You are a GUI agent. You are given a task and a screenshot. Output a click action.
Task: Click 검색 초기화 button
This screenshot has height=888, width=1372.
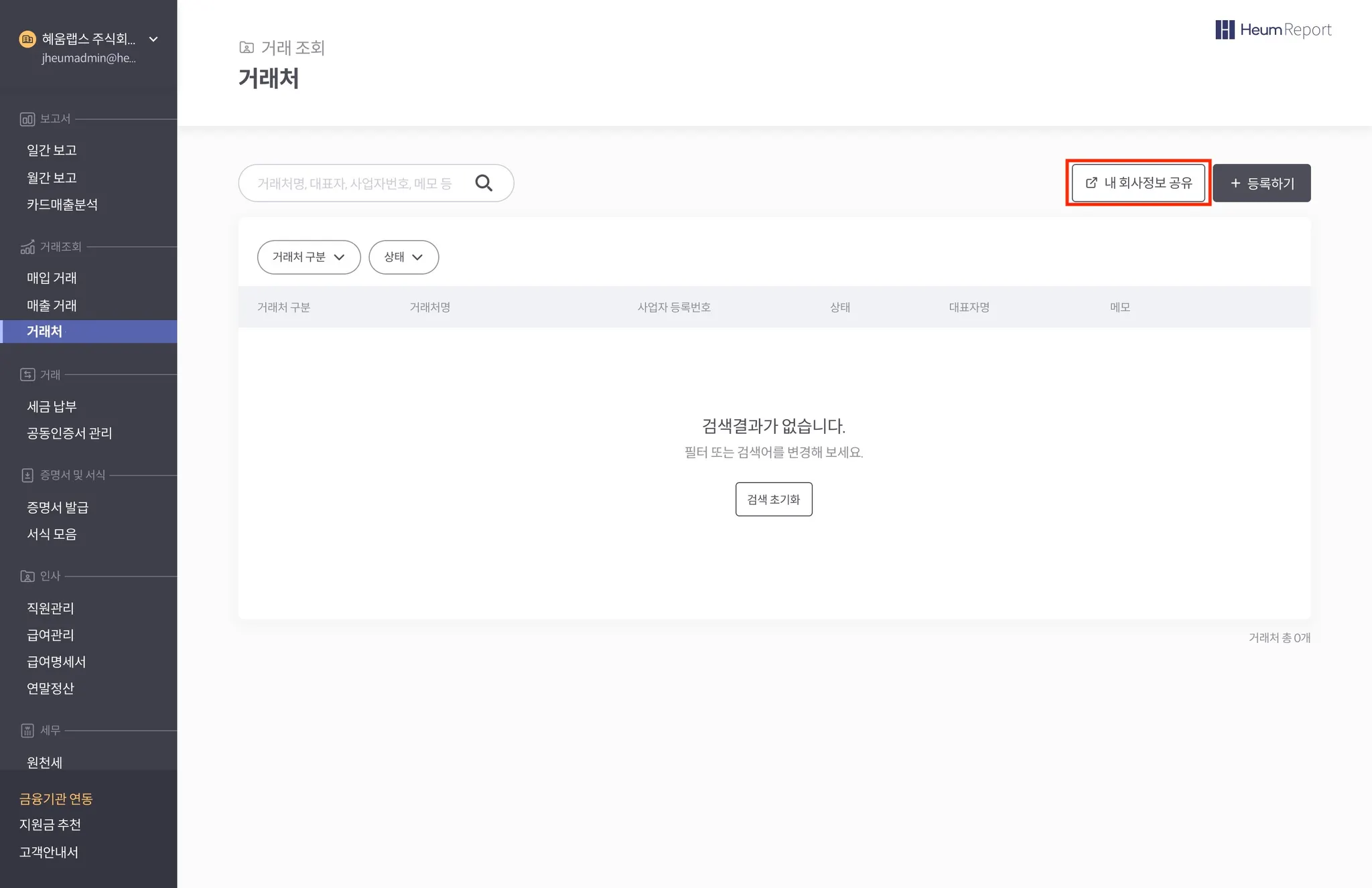pos(773,500)
